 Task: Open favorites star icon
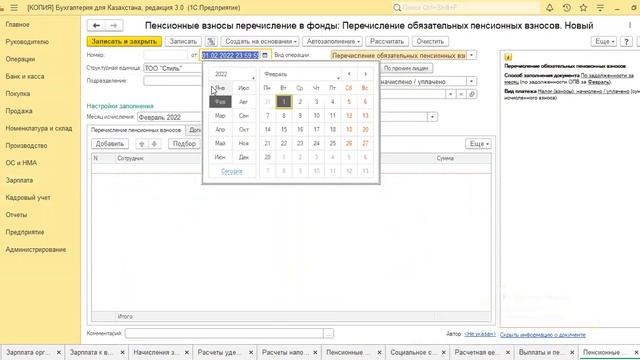[x=583, y=8]
